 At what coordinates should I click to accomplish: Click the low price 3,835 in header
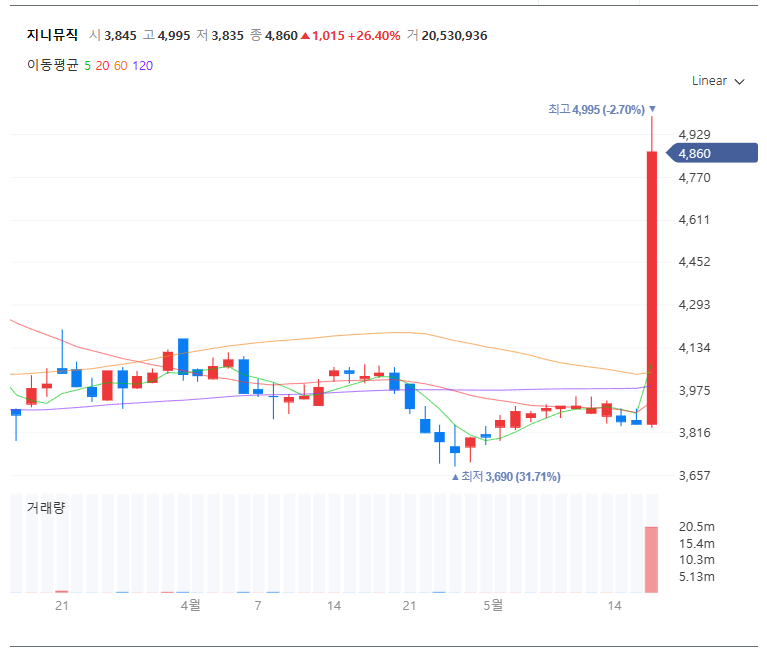coord(227,36)
